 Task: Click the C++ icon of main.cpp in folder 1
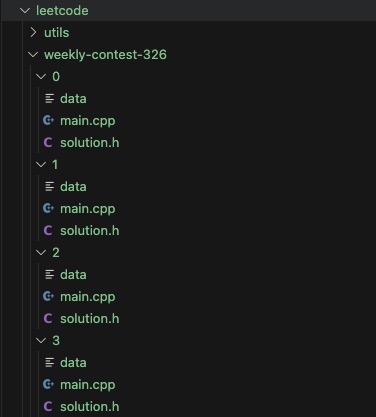tap(48, 208)
